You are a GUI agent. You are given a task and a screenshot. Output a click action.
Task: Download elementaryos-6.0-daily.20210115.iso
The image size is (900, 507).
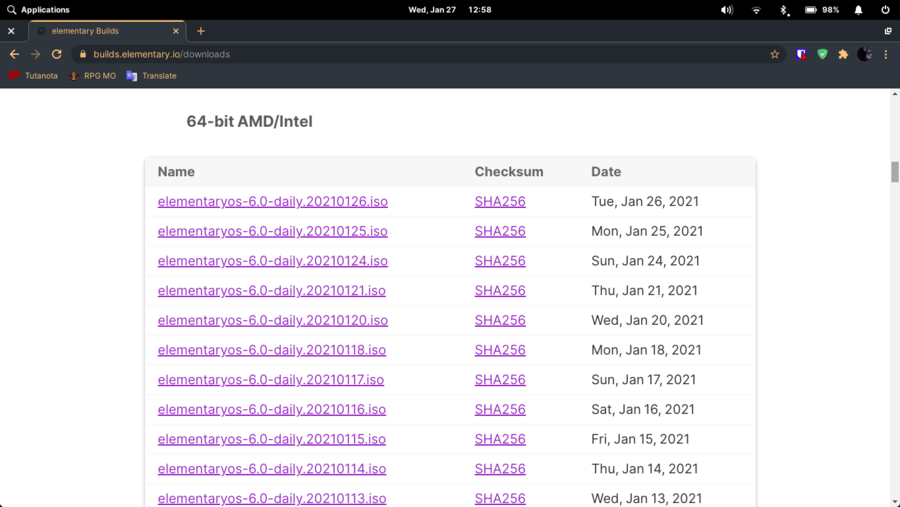[x=271, y=439]
